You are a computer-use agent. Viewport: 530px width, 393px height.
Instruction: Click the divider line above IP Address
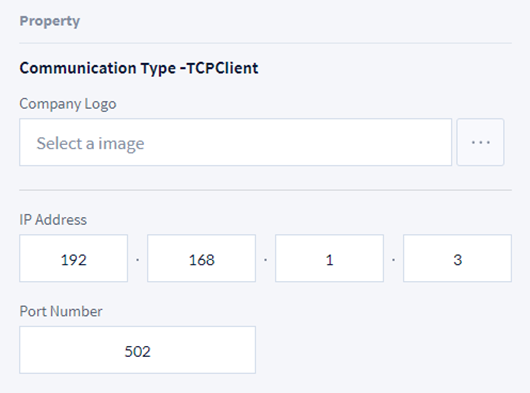(x=265, y=190)
